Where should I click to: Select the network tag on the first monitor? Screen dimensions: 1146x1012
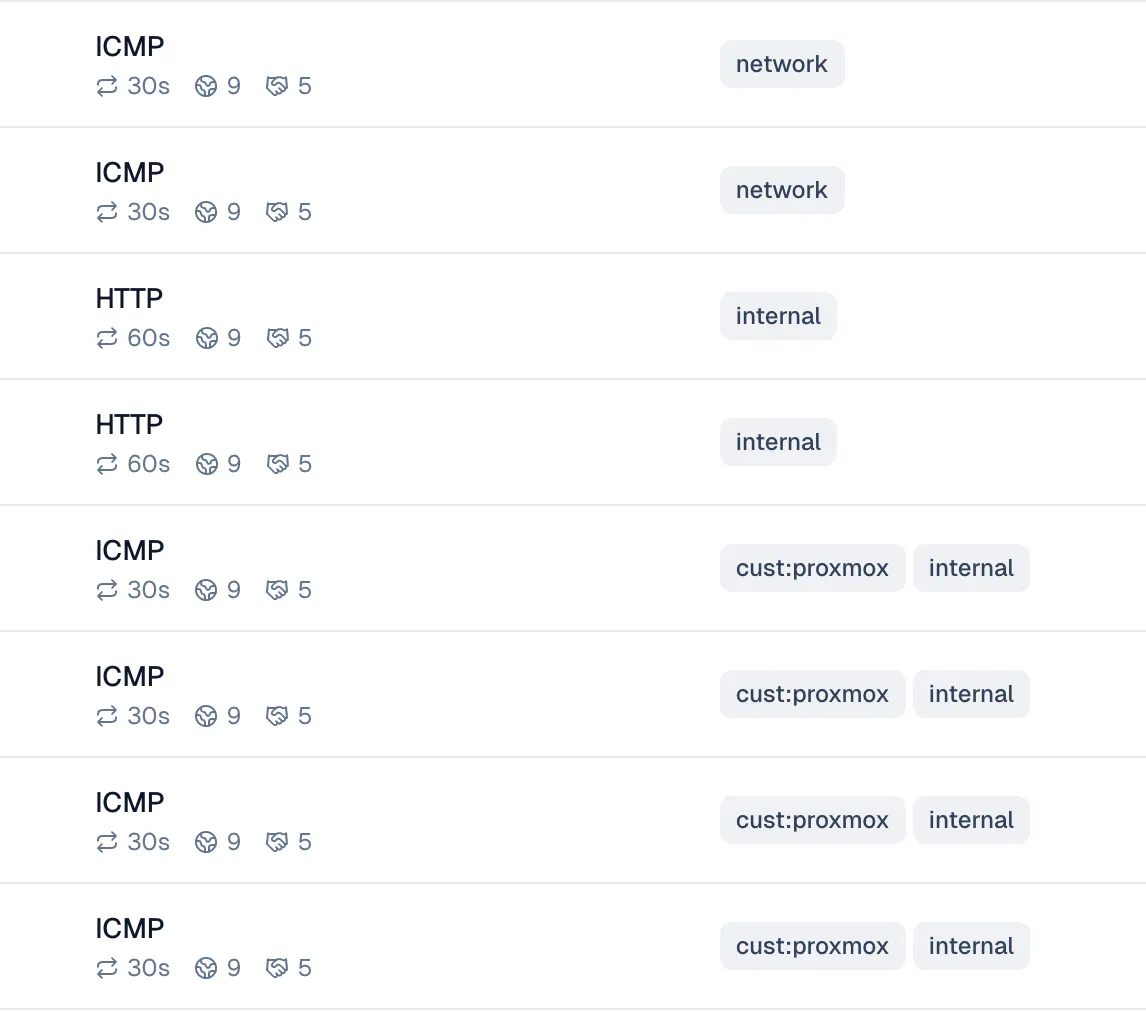(x=782, y=63)
